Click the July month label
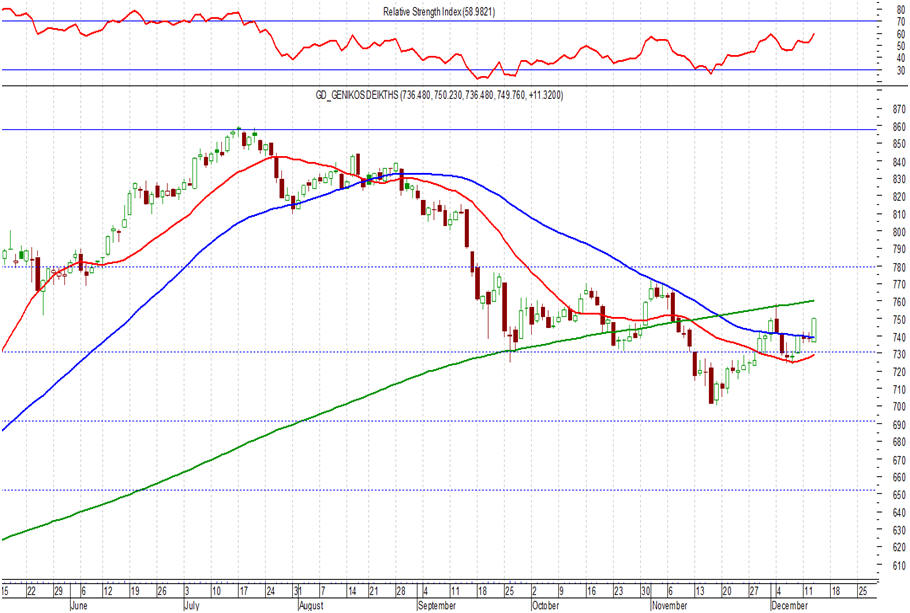 click(x=192, y=605)
